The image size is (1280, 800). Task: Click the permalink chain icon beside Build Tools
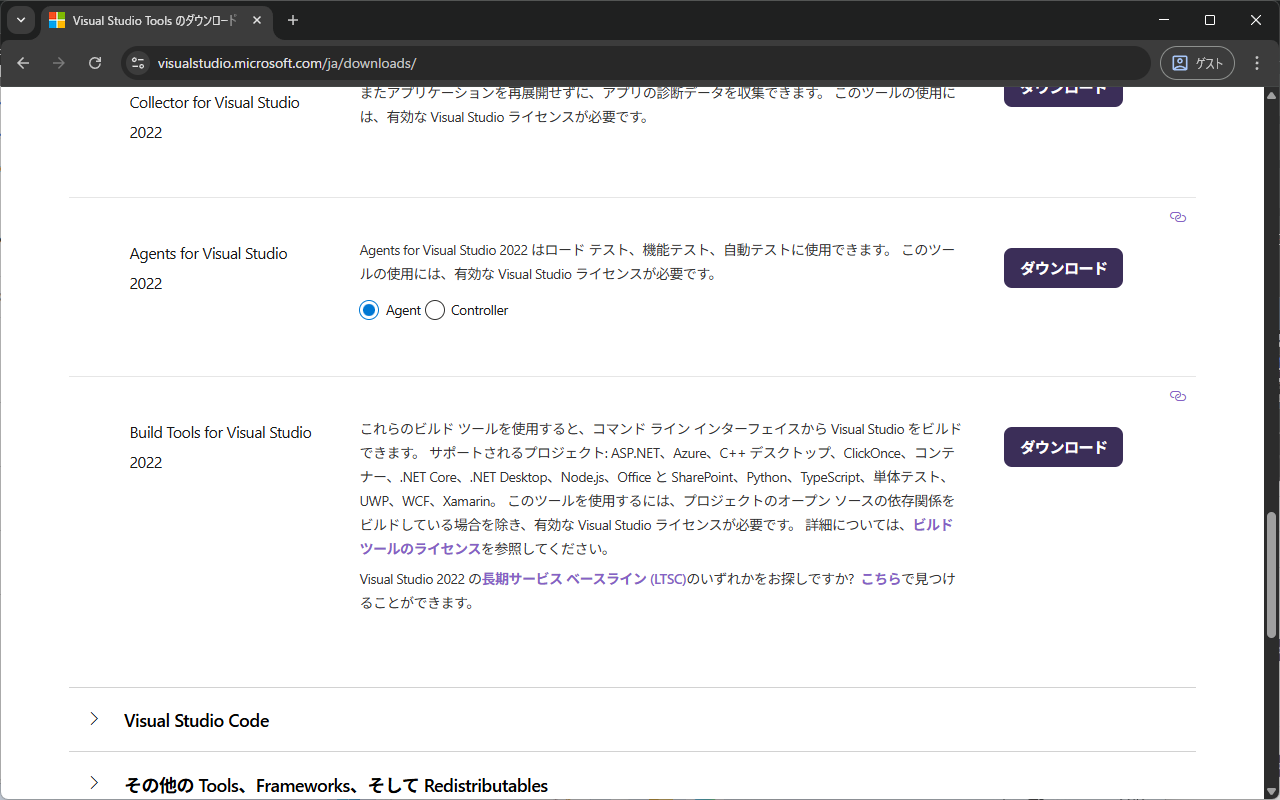point(1178,396)
